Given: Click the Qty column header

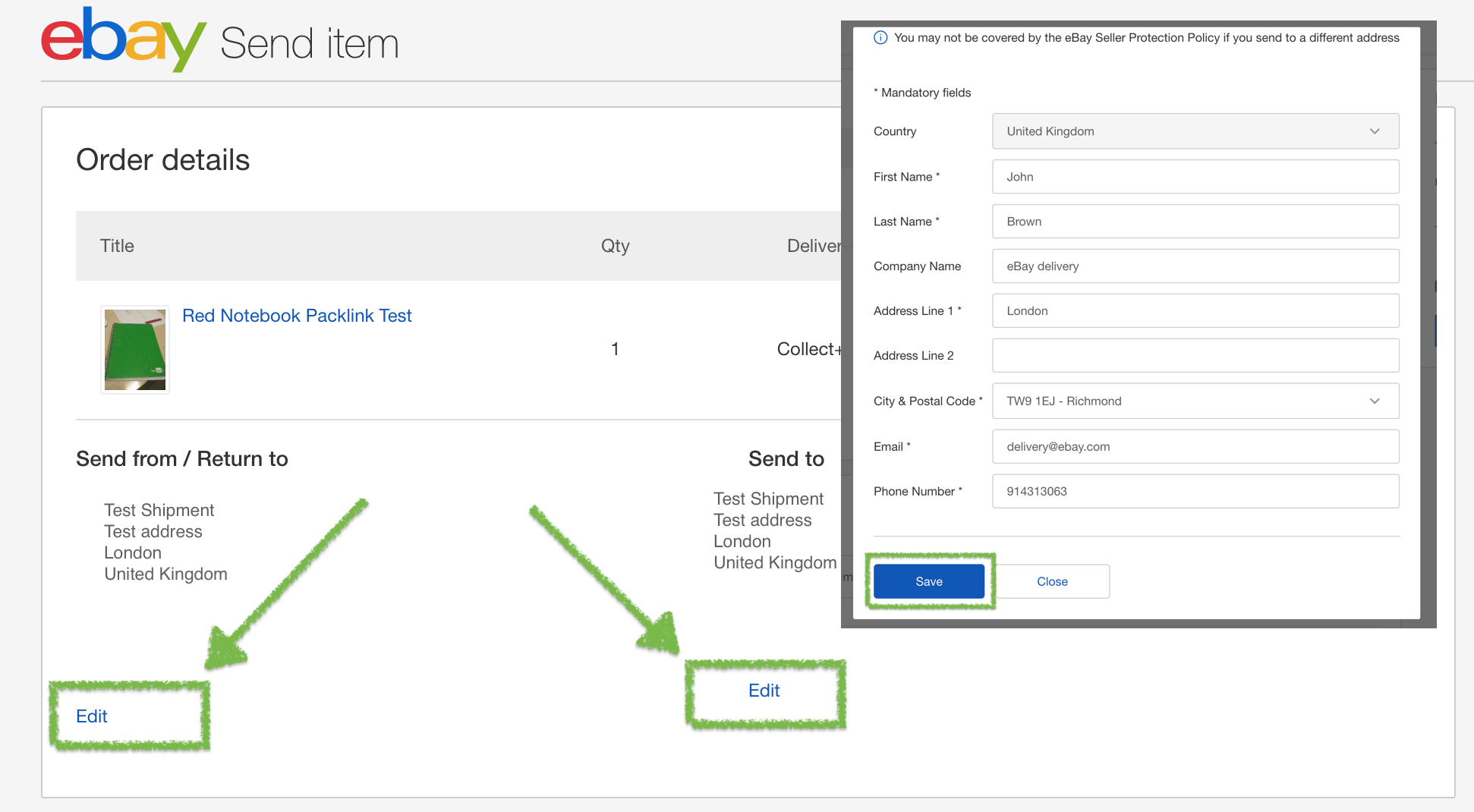Looking at the screenshot, I should [x=615, y=246].
